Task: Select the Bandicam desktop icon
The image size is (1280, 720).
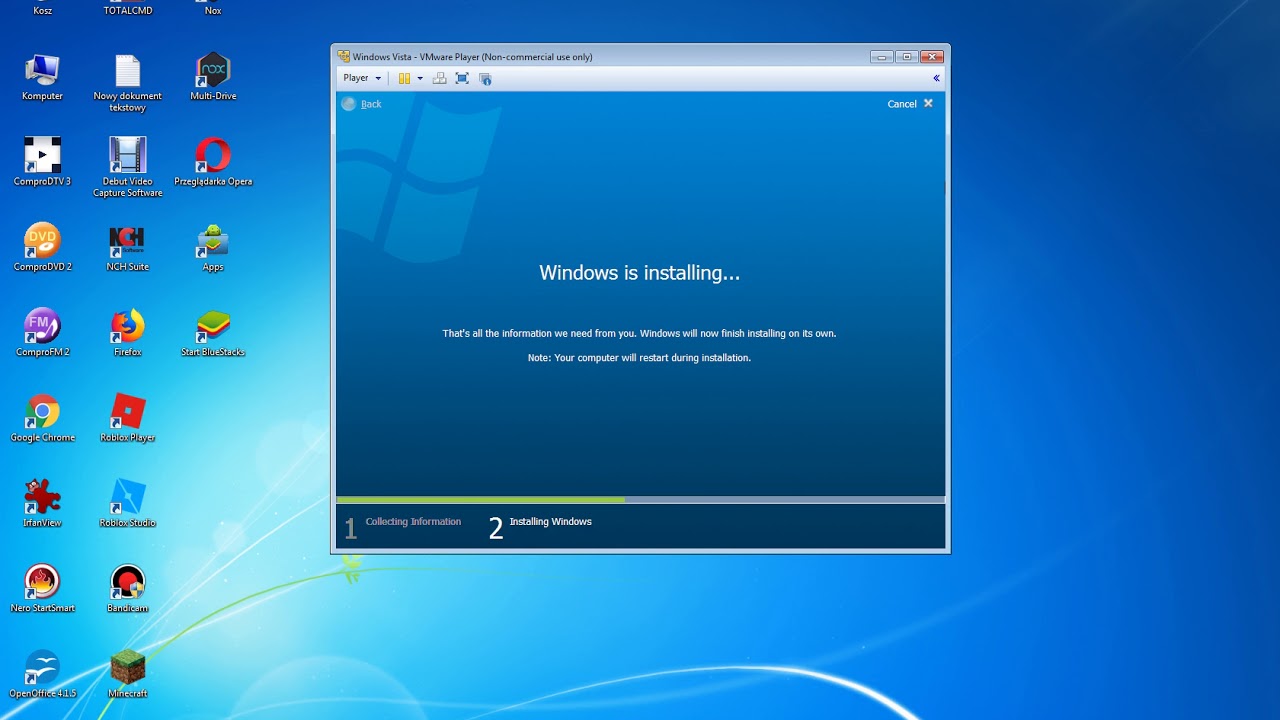Action: pyautogui.click(x=128, y=589)
